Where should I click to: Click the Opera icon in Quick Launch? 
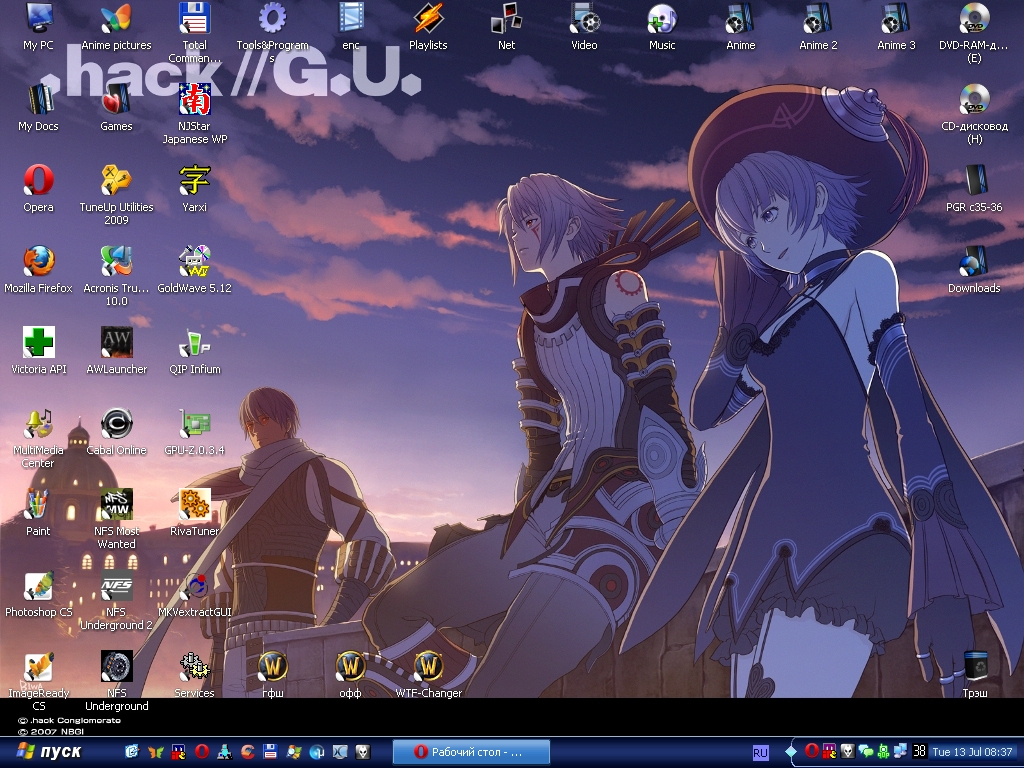pyautogui.click(x=201, y=751)
